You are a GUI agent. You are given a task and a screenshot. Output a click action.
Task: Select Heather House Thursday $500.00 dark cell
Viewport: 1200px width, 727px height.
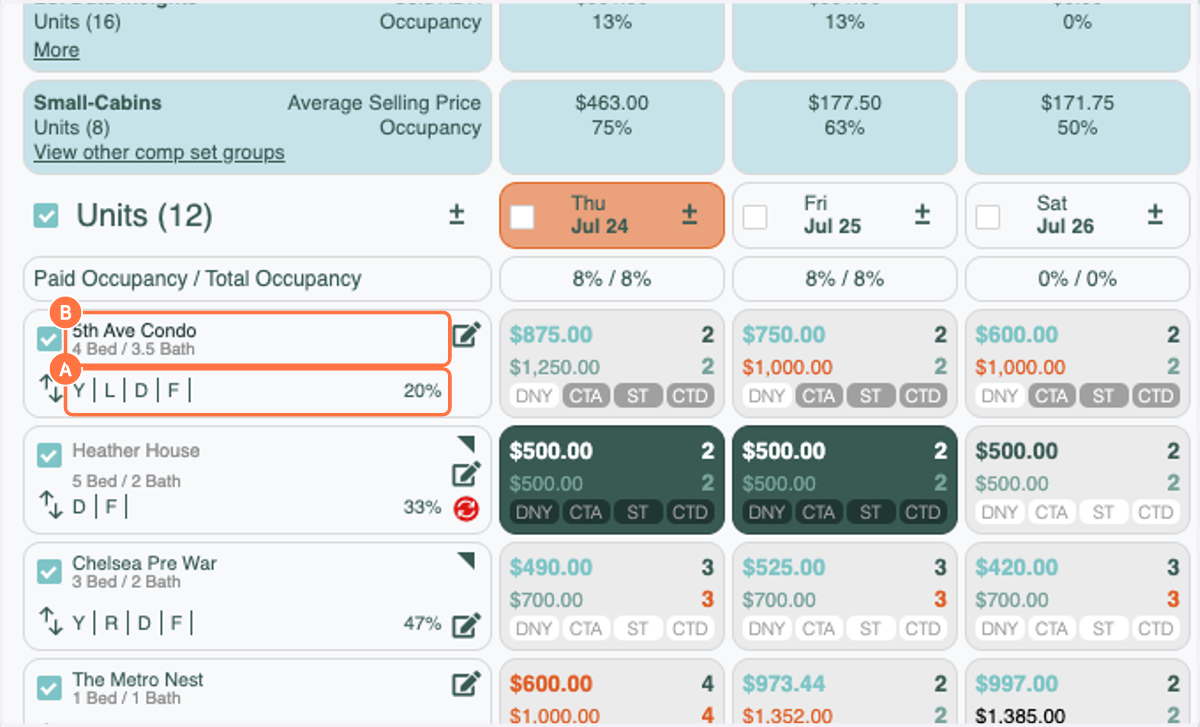(611, 480)
